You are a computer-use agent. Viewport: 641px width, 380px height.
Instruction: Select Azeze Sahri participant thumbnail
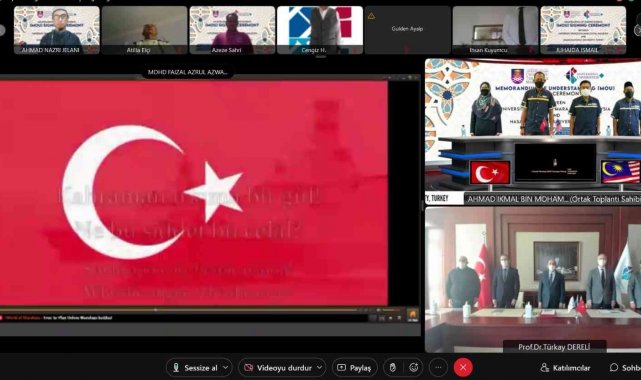click(232, 30)
